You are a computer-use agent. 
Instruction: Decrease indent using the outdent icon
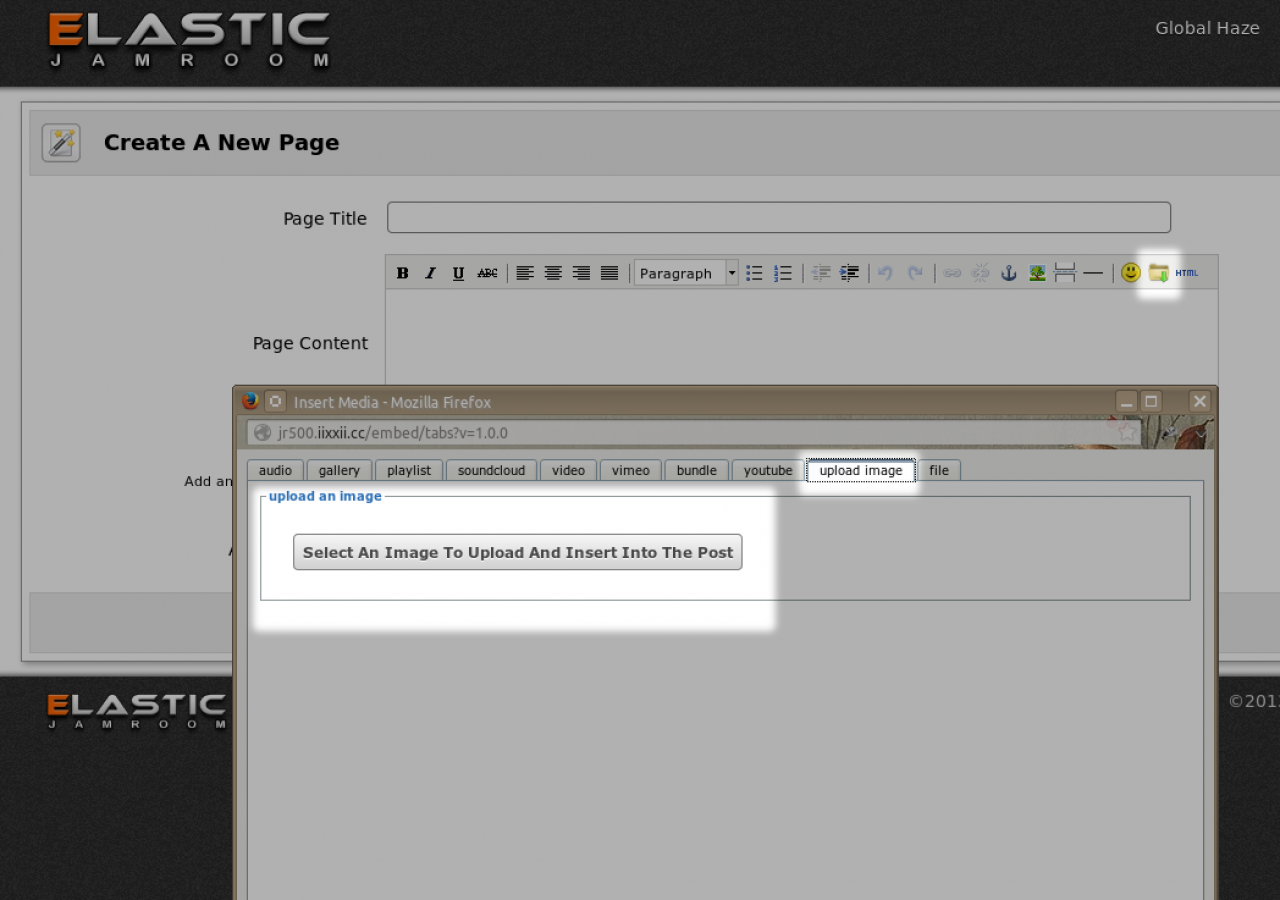[821, 273]
